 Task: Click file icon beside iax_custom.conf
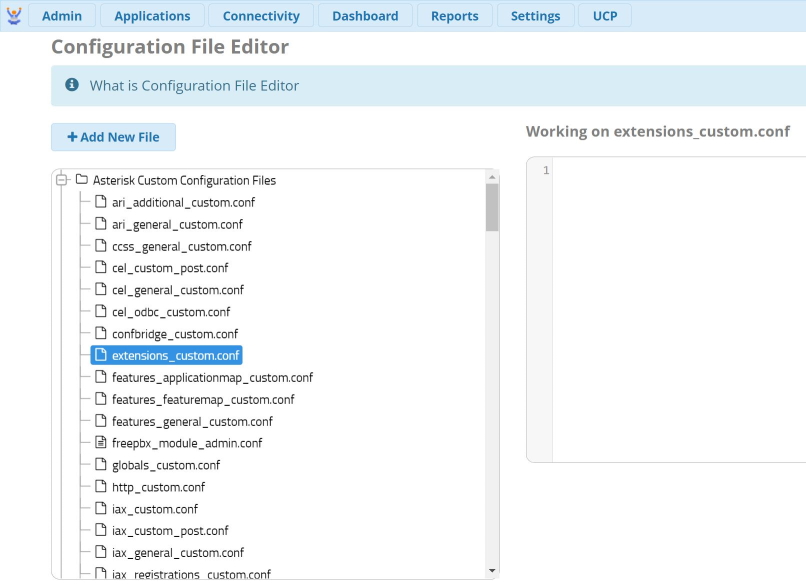click(x=100, y=509)
